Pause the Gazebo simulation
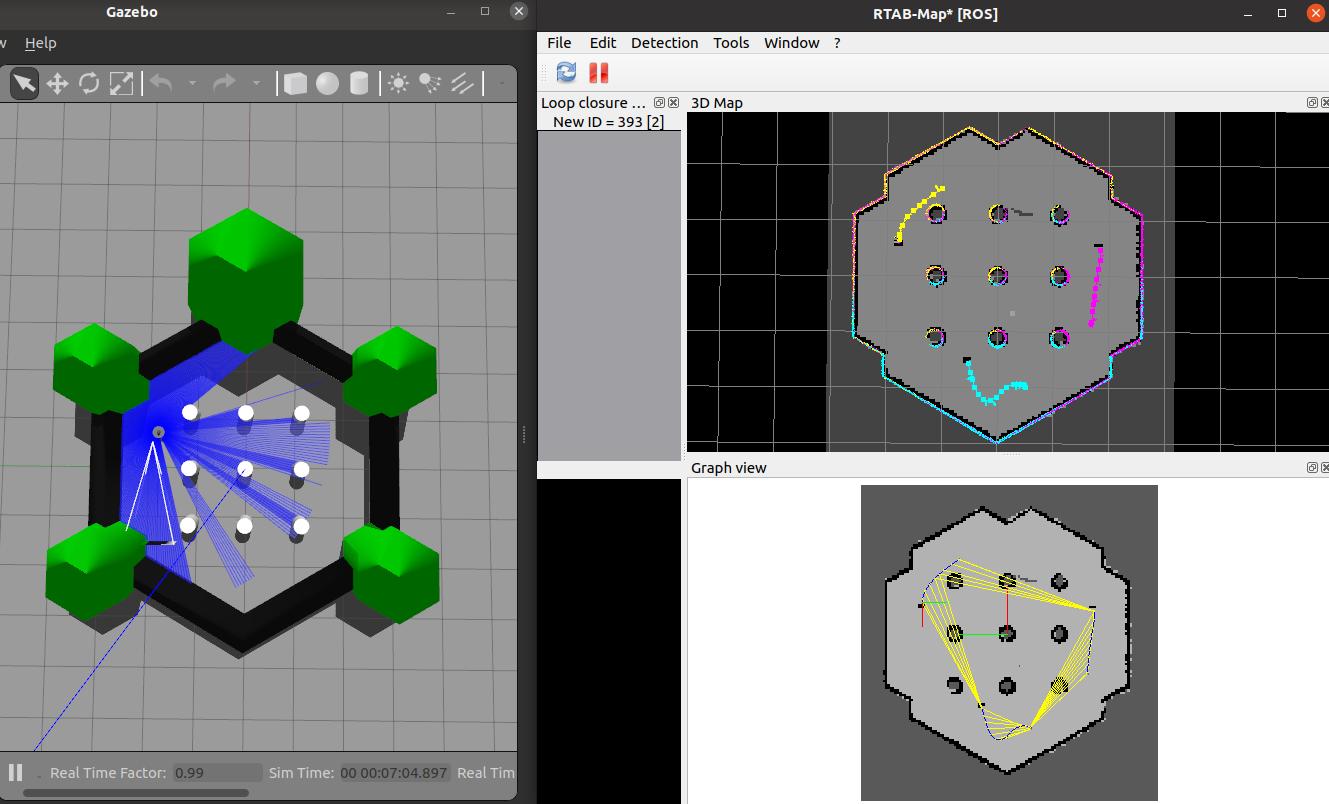Screen dimensions: 1329x804 15,772
